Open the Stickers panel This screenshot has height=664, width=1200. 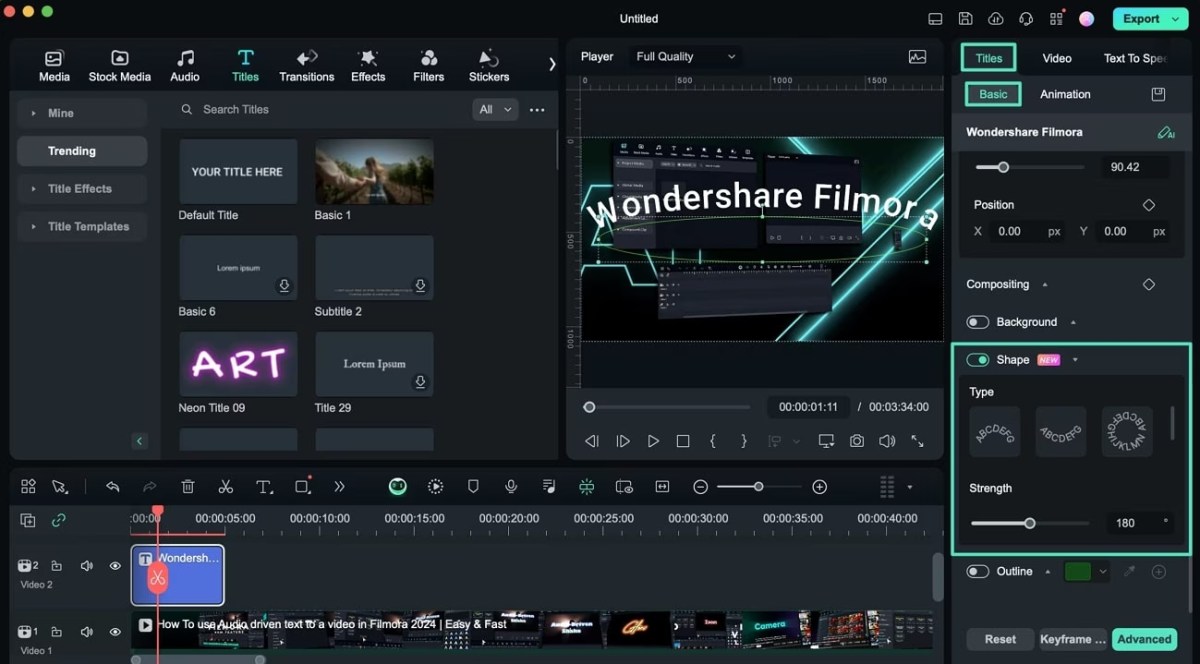[488, 65]
